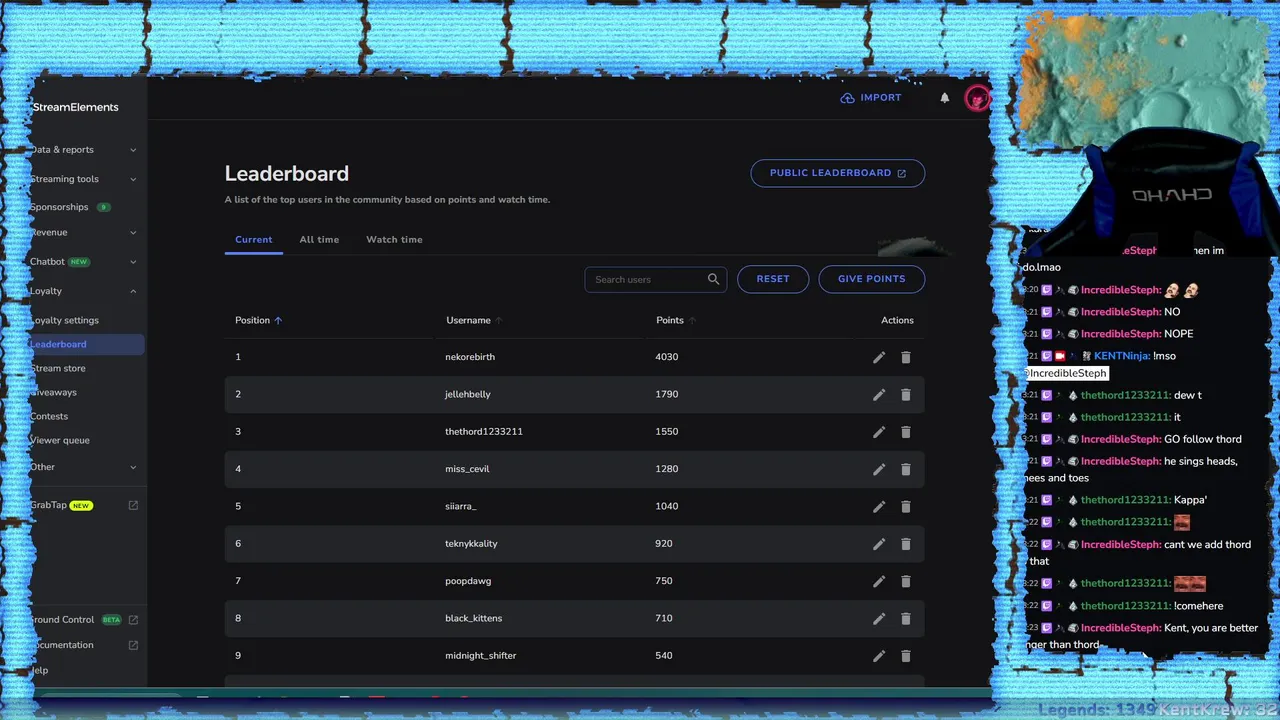Switch to the Current tab
1280x720 pixels.
(254, 240)
